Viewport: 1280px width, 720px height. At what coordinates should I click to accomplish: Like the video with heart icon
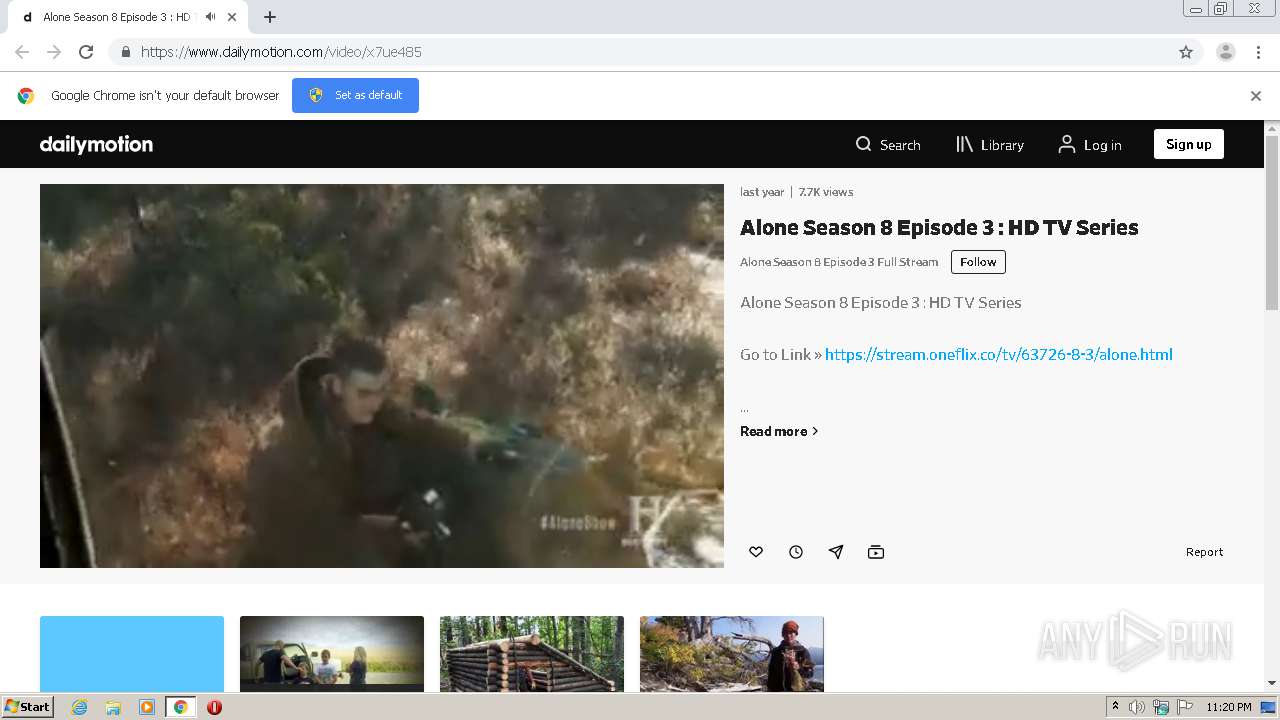point(756,552)
